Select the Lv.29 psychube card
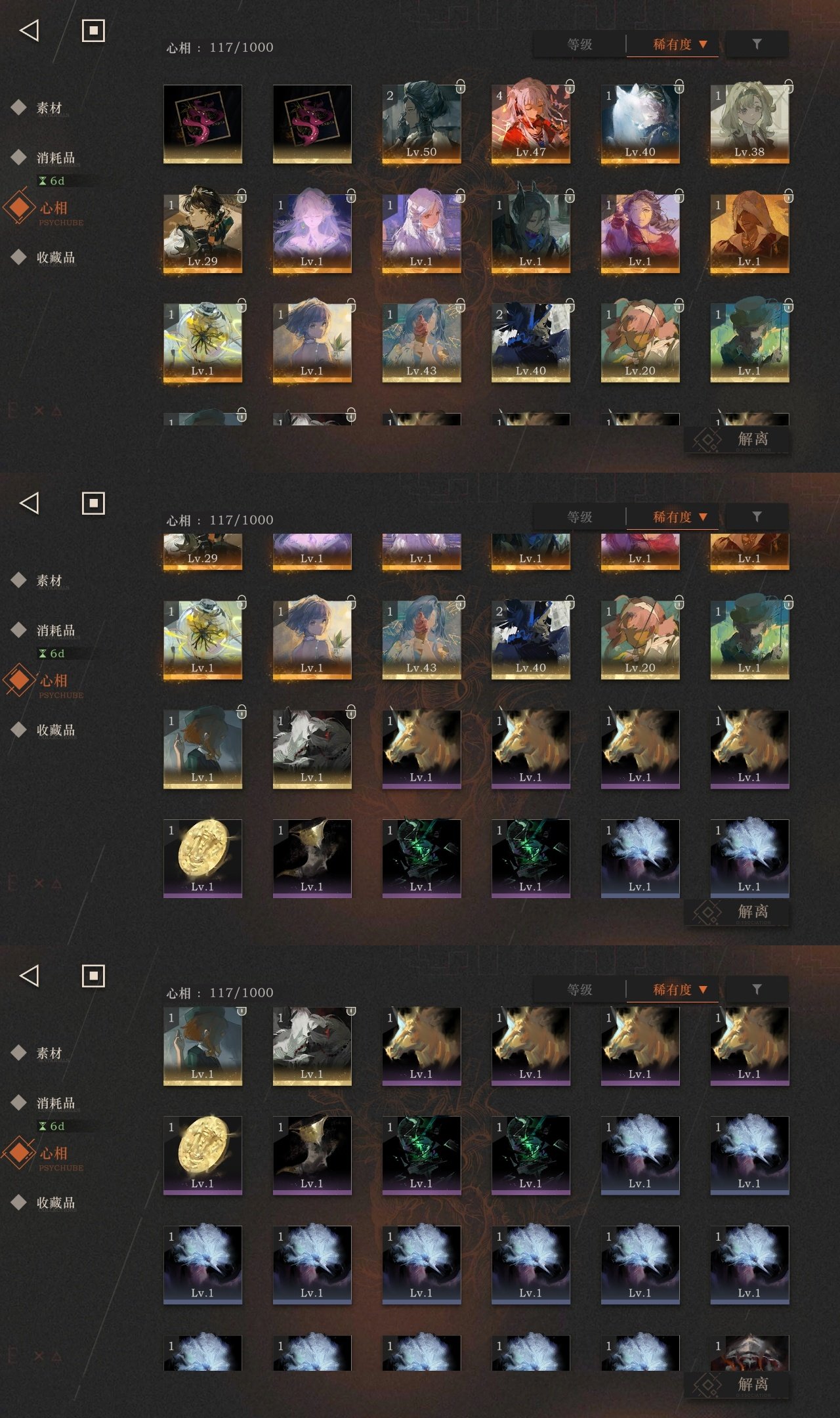 pos(202,233)
